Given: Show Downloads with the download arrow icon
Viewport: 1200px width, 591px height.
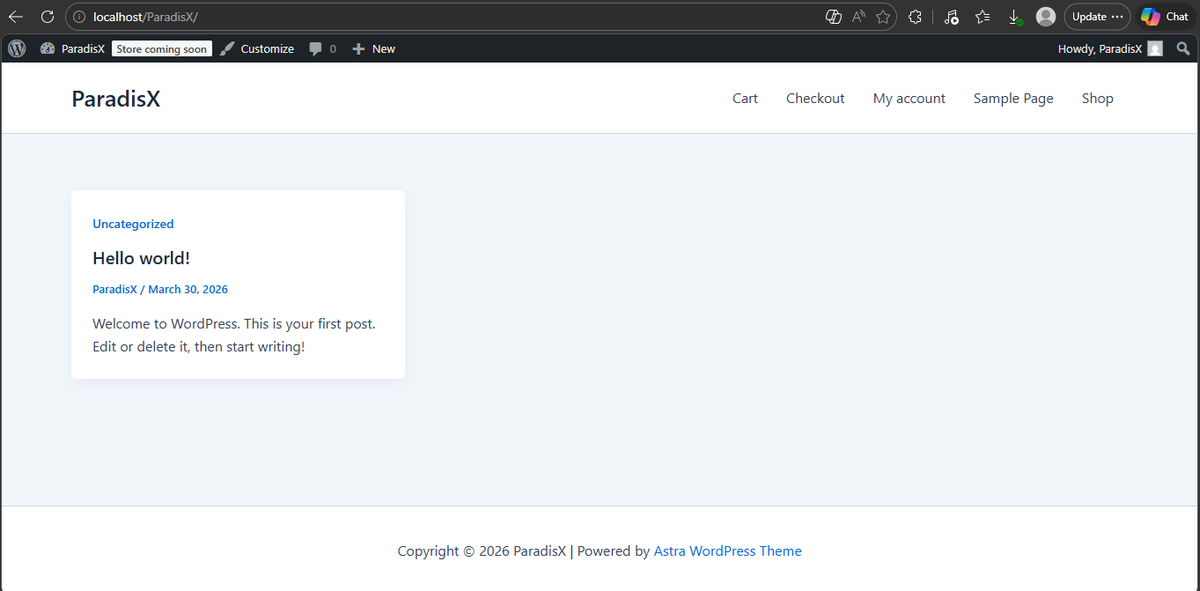Looking at the screenshot, I should pyautogui.click(x=1014, y=17).
